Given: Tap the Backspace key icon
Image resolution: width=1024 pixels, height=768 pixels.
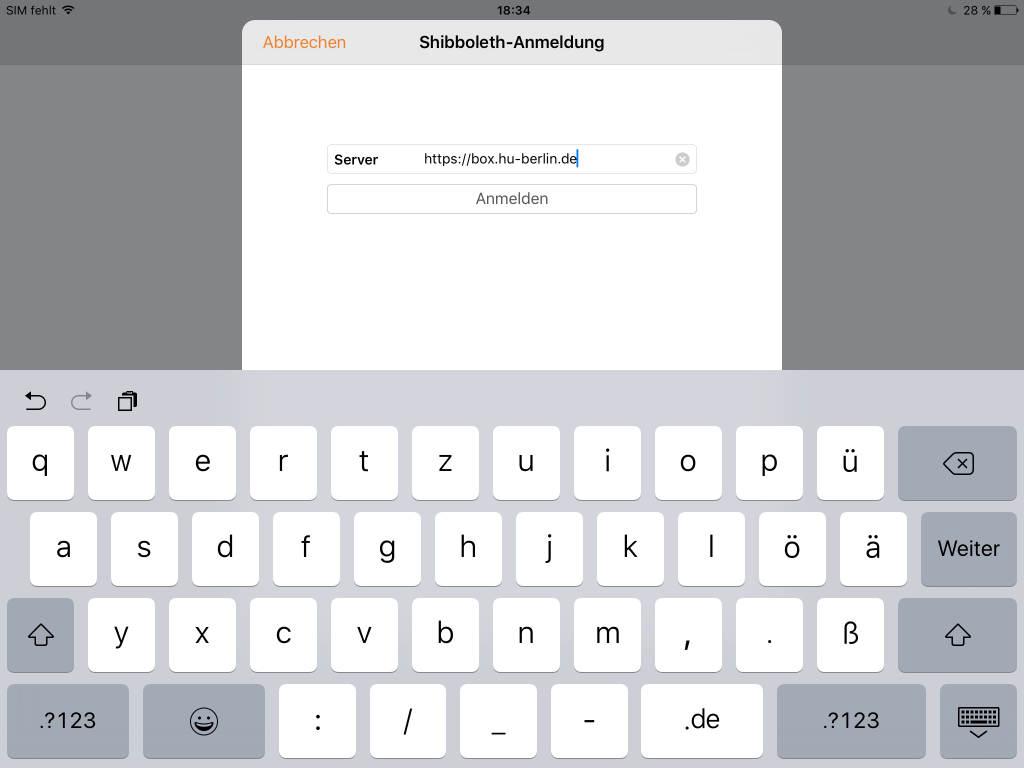Looking at the screenshot, I should [x=957, y=463].
